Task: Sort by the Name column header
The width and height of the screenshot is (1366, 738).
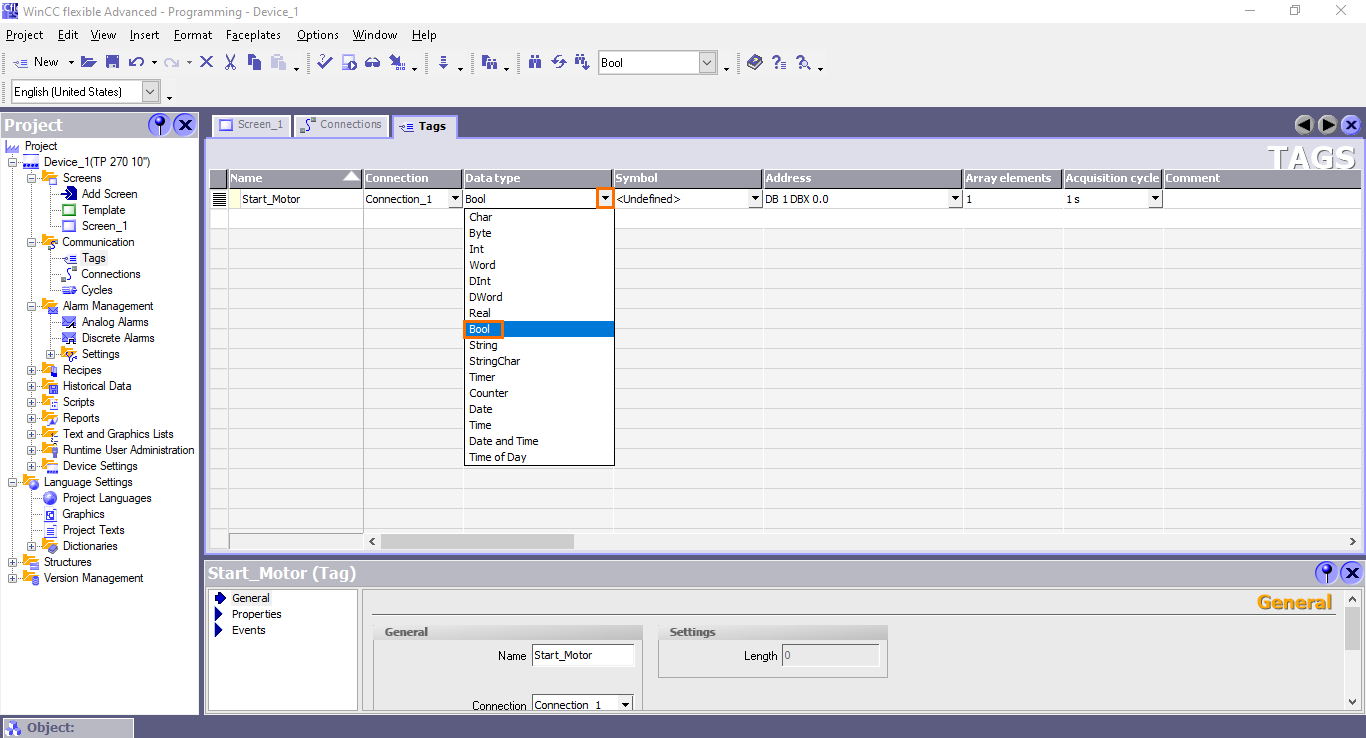Action: (295, 178)
